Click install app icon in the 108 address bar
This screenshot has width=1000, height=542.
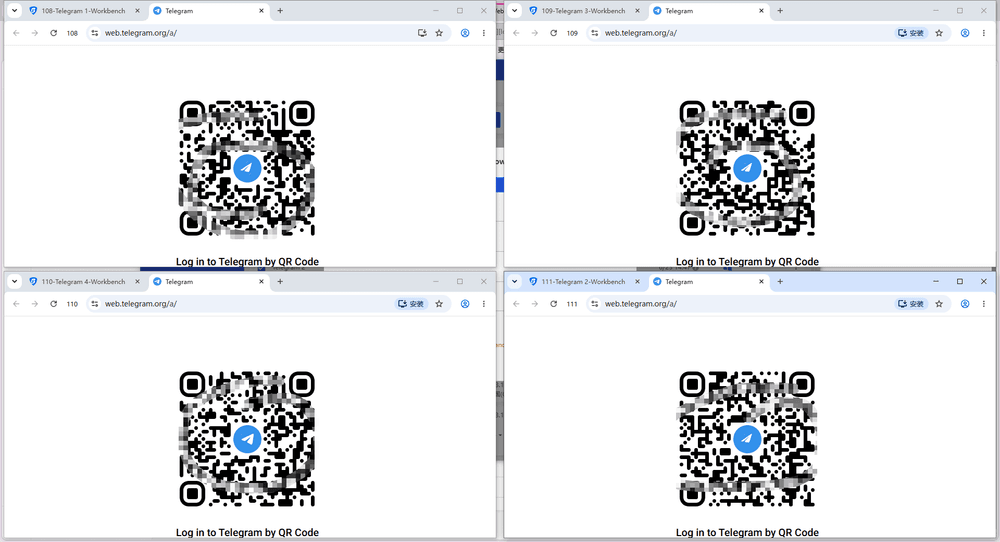[422, 33]
